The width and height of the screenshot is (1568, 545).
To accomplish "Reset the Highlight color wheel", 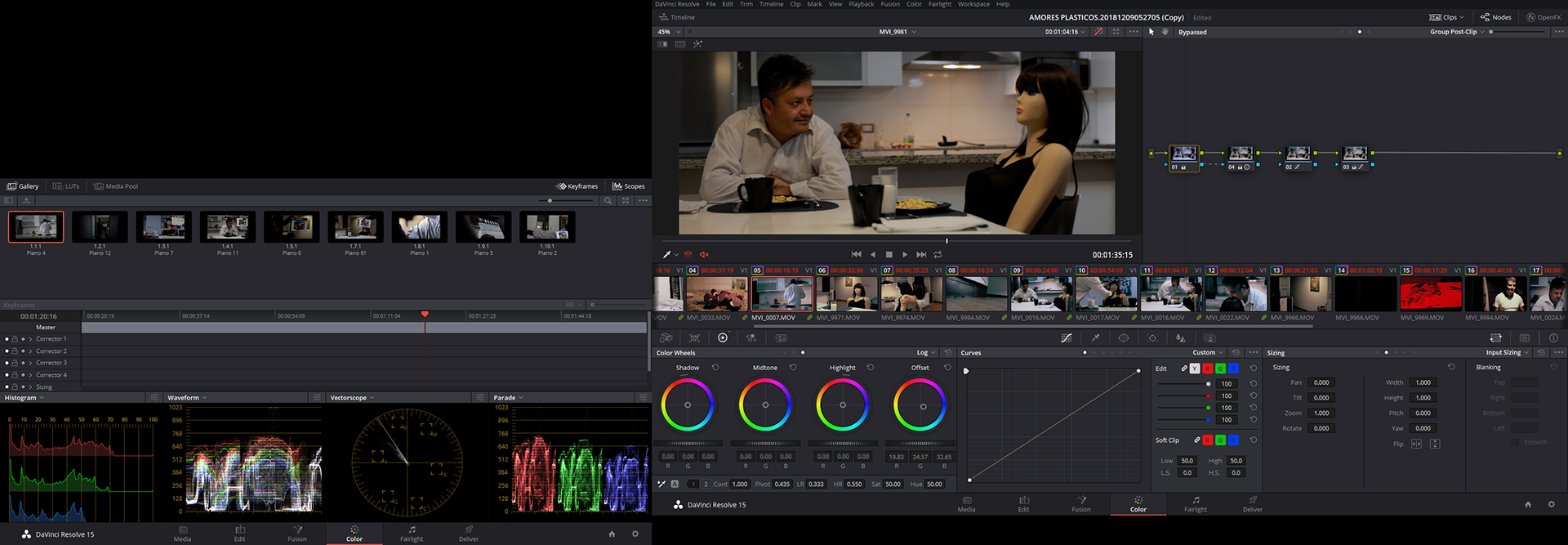I will pos(871,368).
